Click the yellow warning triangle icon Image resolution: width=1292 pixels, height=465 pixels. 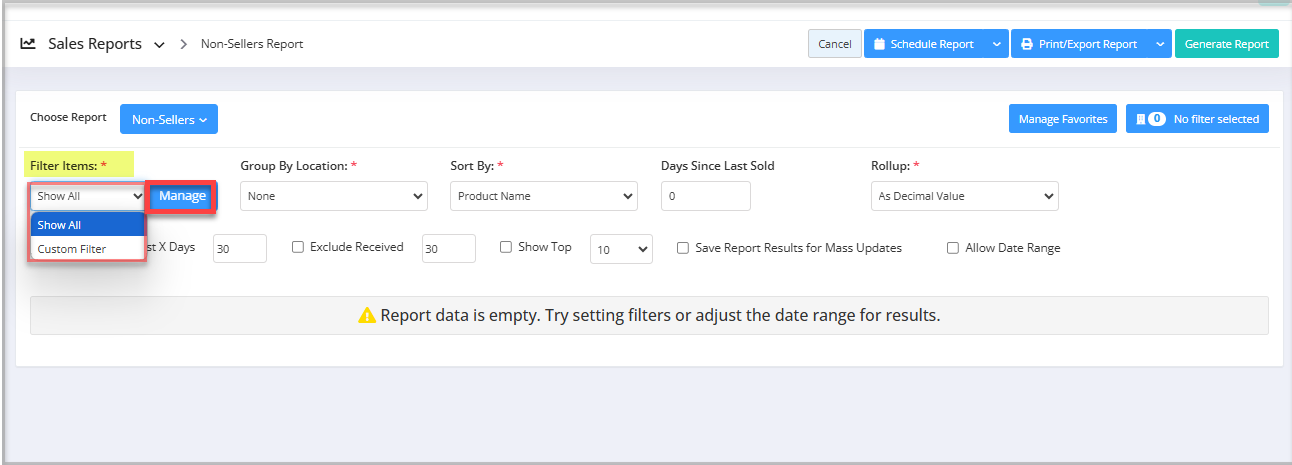point(367,315)
